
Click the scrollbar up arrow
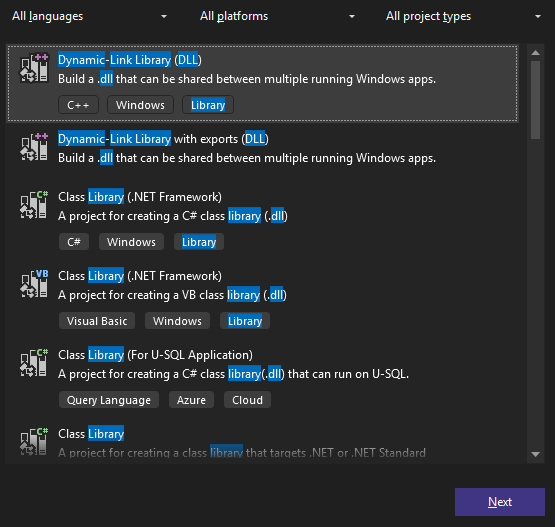click(536, 53)
